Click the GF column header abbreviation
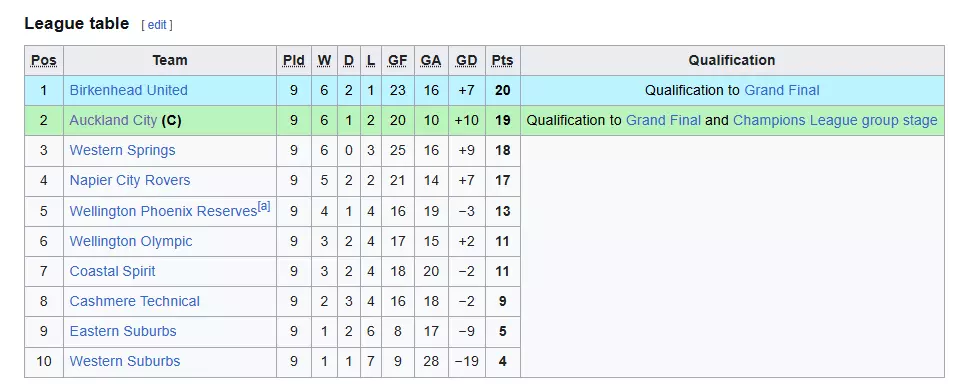This screenshot has height=384, width=971. click(x=398, y=60)
